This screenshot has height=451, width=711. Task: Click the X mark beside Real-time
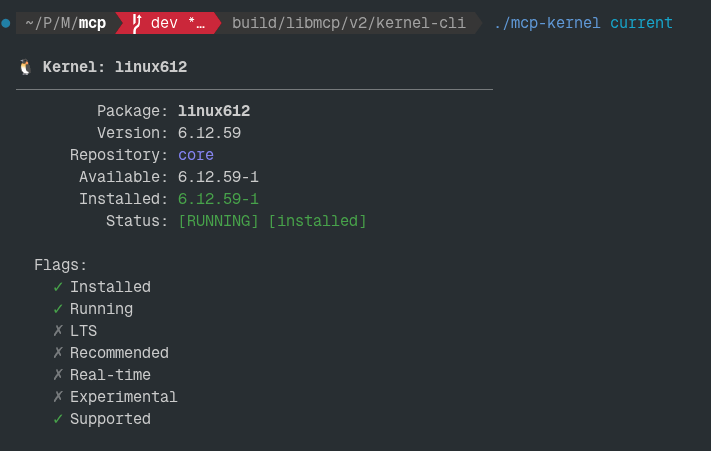58,375
